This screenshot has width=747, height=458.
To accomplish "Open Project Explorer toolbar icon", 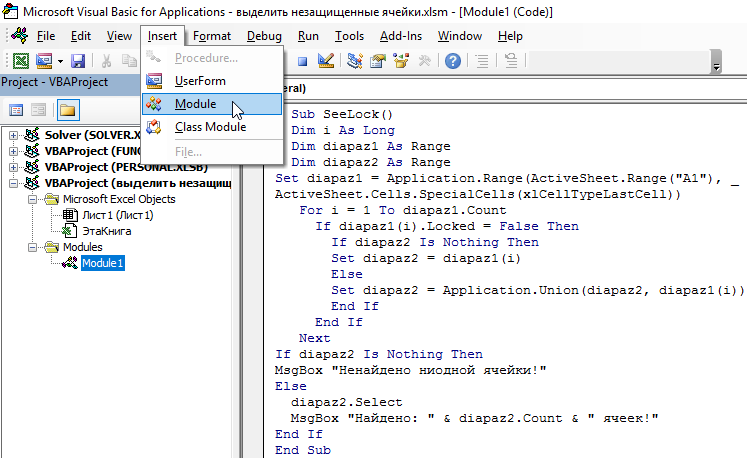I will pyautogui.click(x=355, y=61).
